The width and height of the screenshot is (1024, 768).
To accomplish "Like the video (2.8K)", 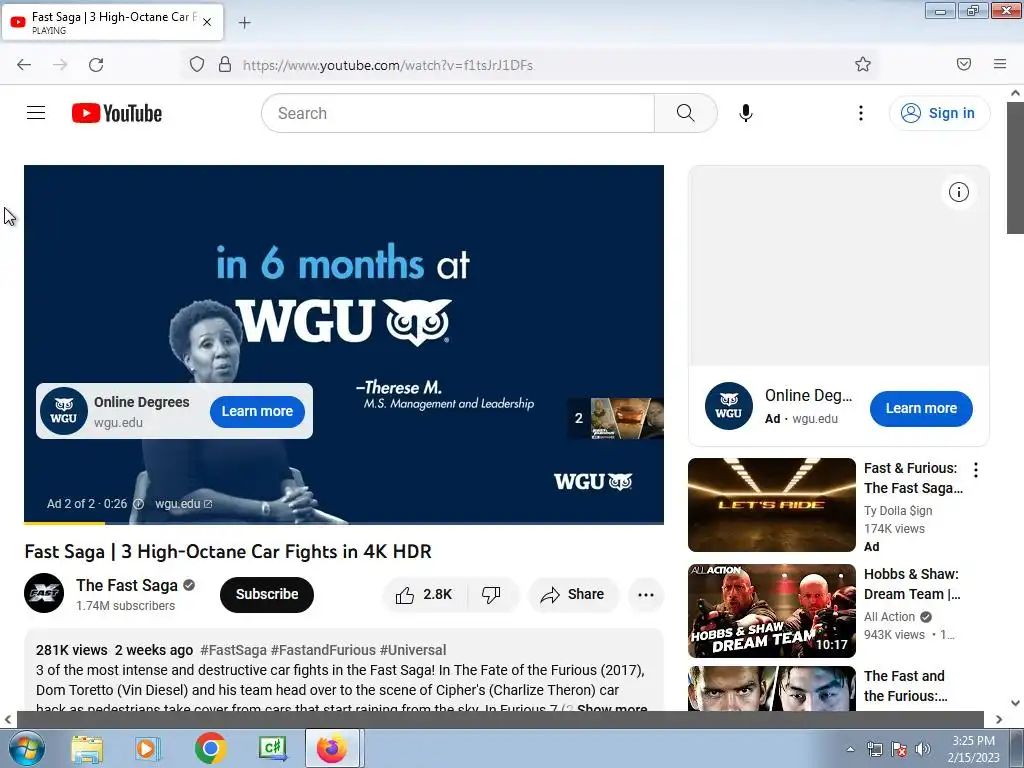I will coord(424,594).
